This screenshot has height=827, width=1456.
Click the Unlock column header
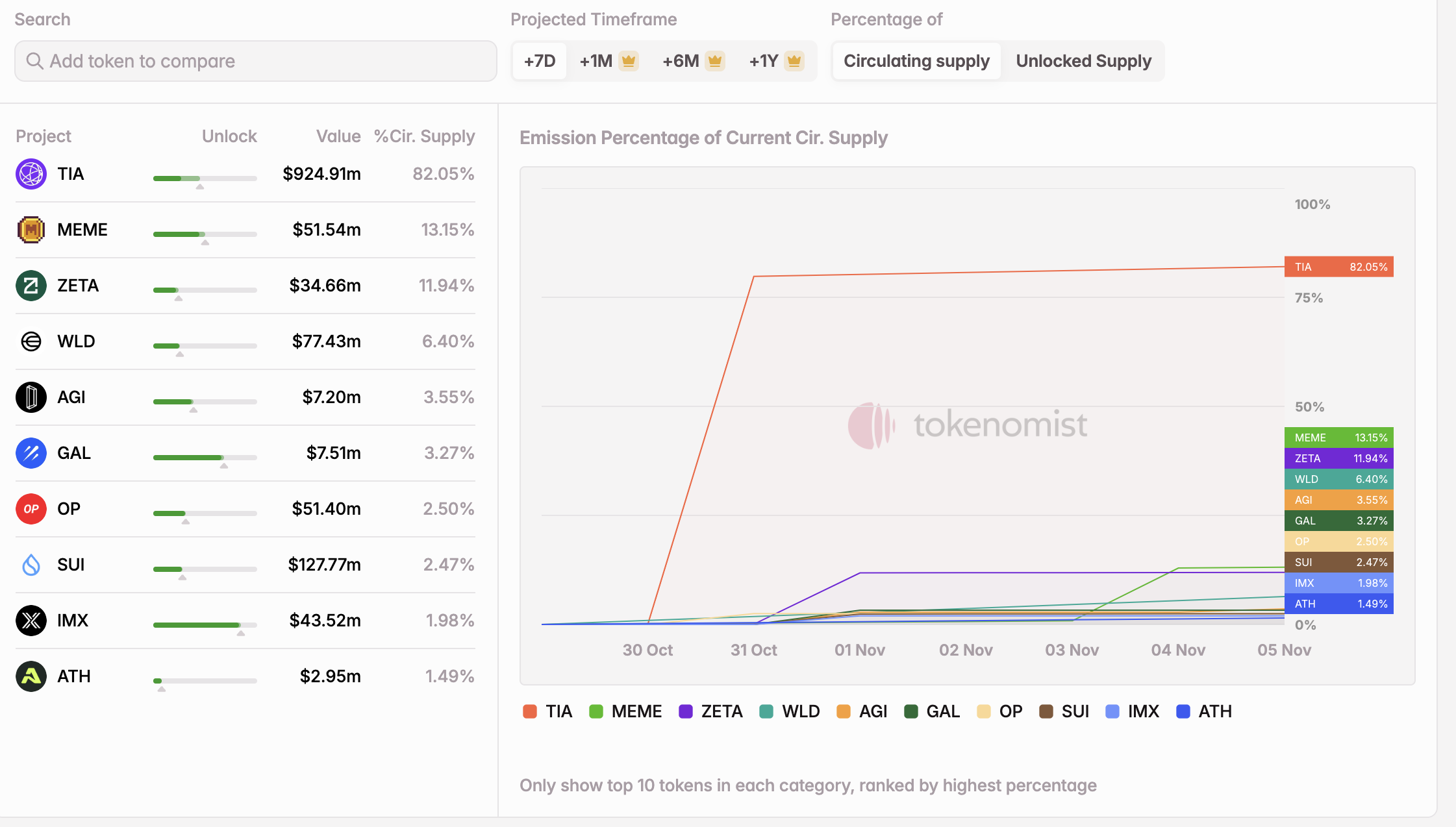point(229,136)
